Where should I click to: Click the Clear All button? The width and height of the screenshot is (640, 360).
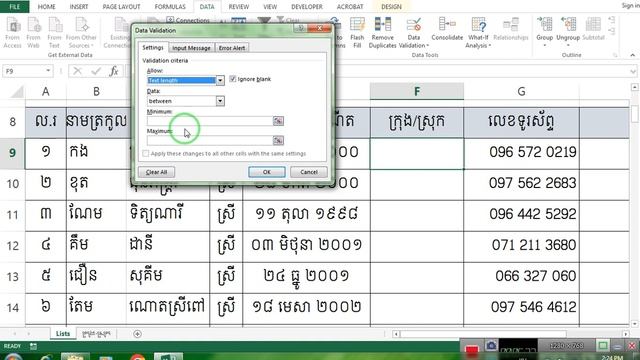pyautogui.click(x=157, y=172)
